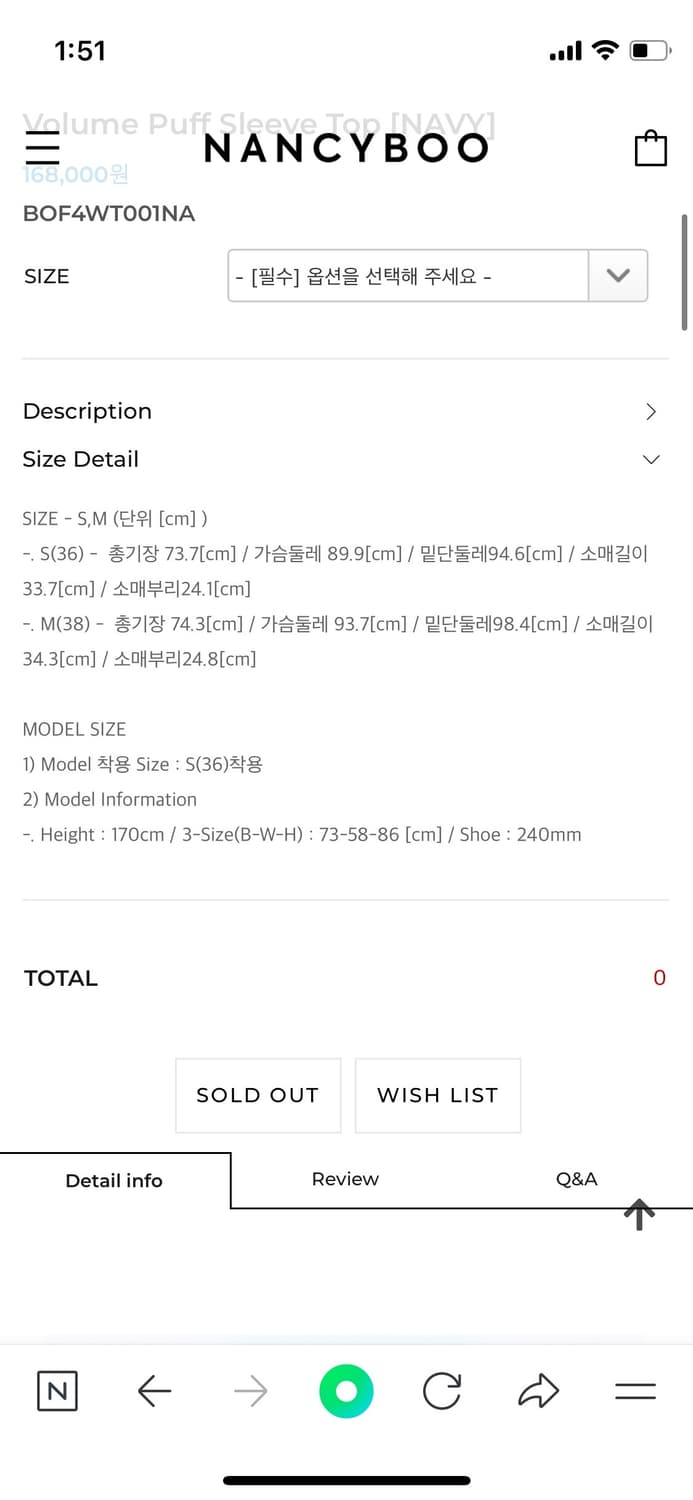Open the SIZE option dropdown
This screenshot has width=693, height=1500.
point(435,276)
